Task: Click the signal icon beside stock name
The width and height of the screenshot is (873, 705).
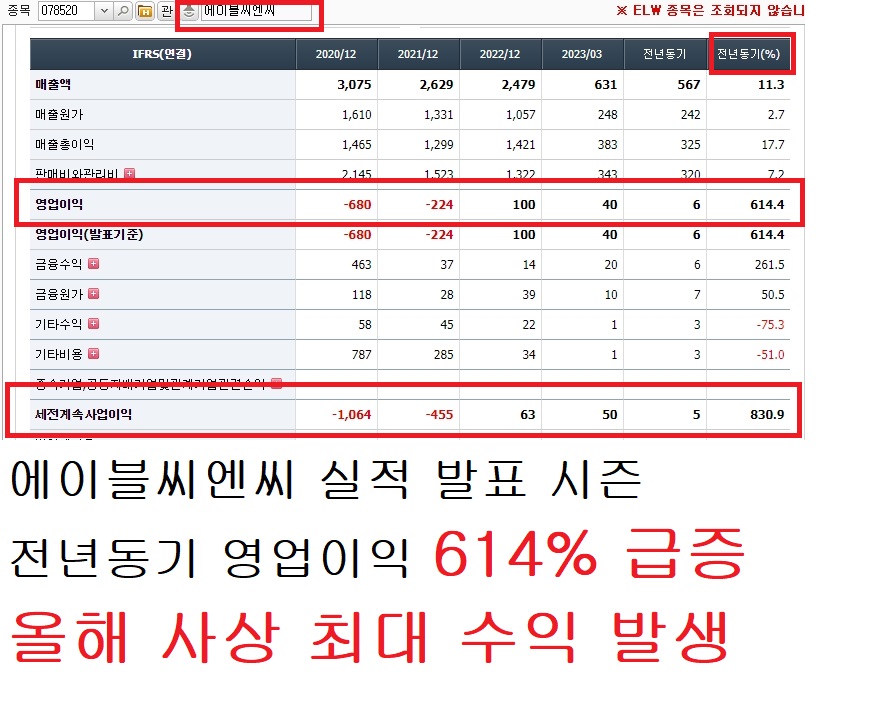Action: pos(189,11)
